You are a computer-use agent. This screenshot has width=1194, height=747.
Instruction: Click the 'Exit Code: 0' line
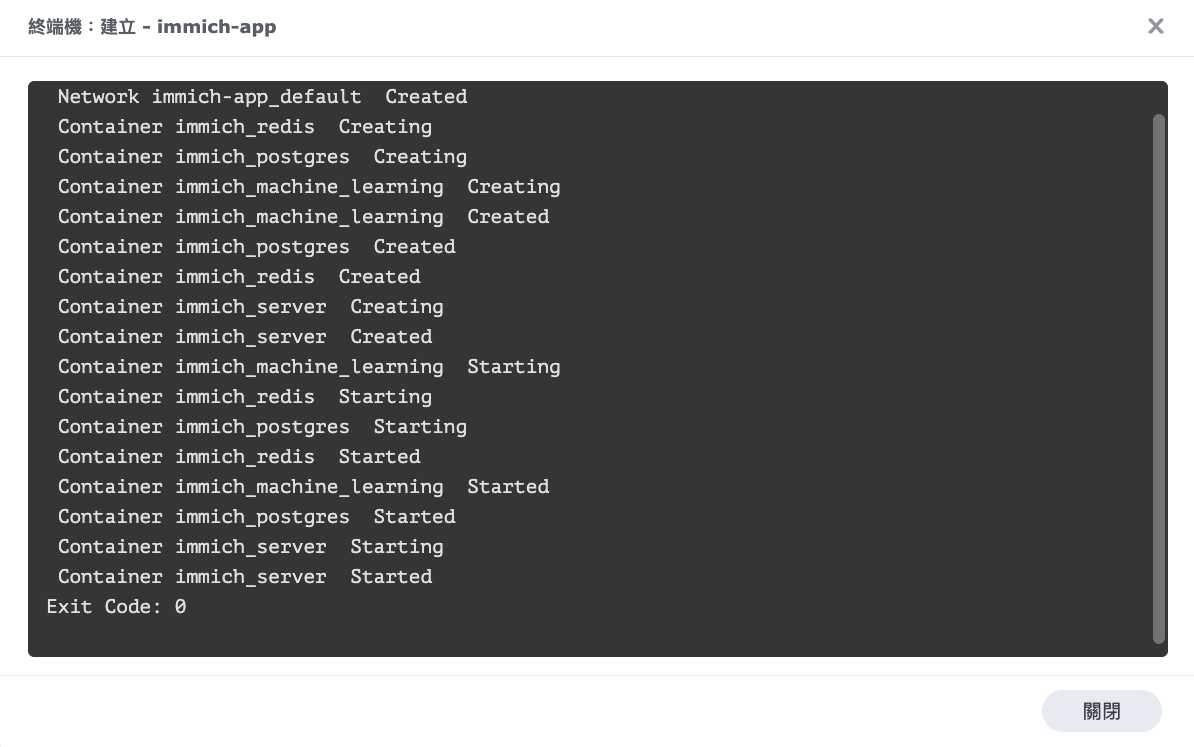pos(116,607)
